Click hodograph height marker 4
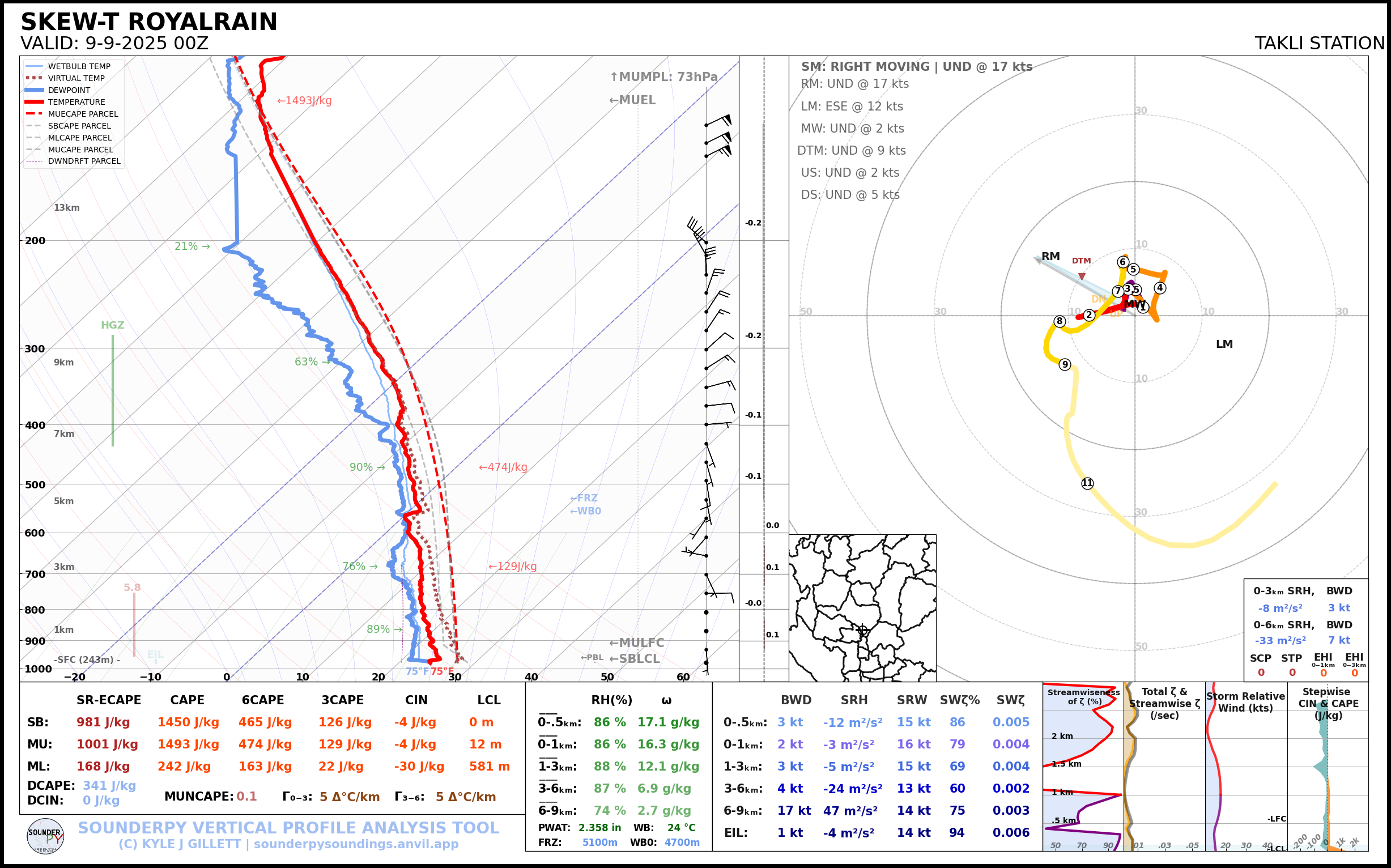 (x=1160, y=288)
